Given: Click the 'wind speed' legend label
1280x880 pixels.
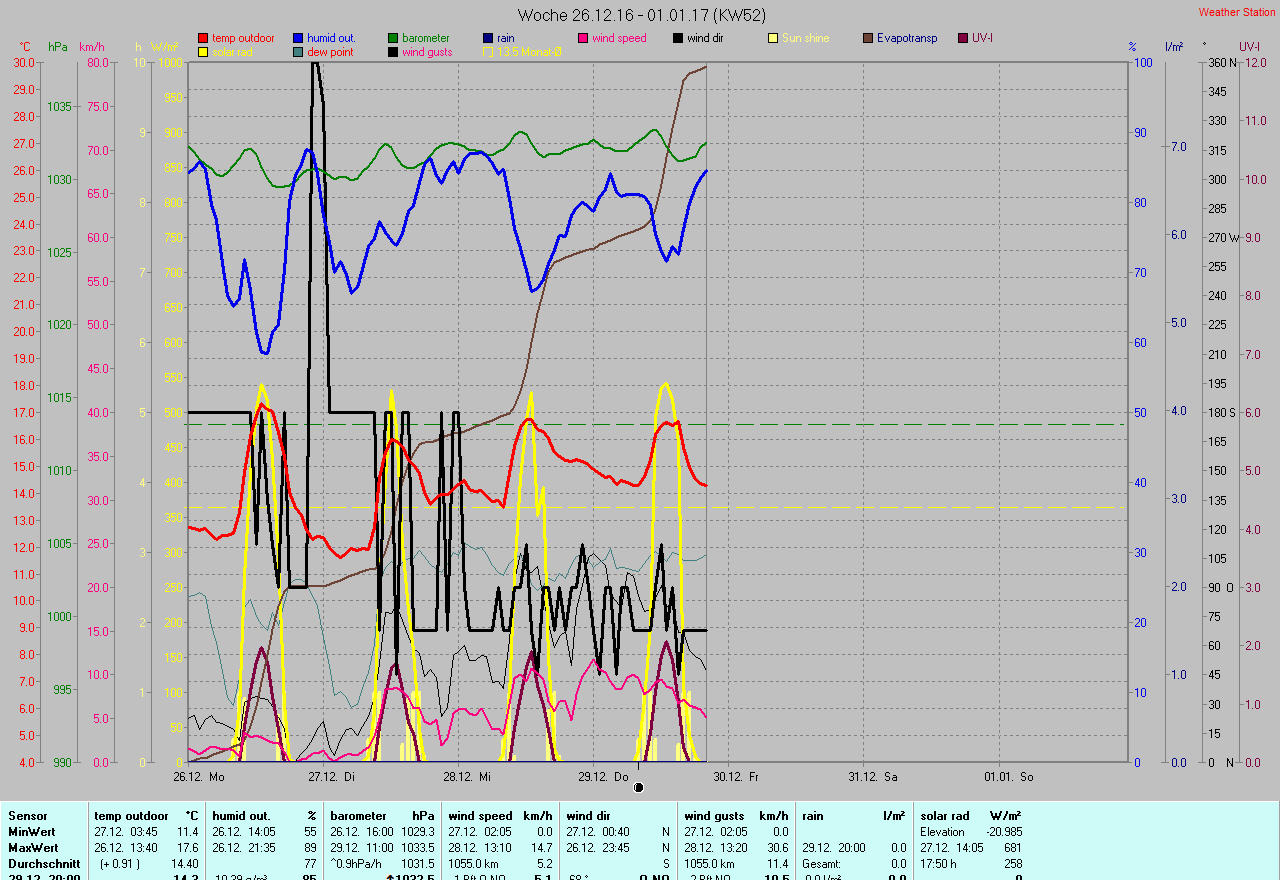Looking at the screenshot, I should [x=619, y=38].
